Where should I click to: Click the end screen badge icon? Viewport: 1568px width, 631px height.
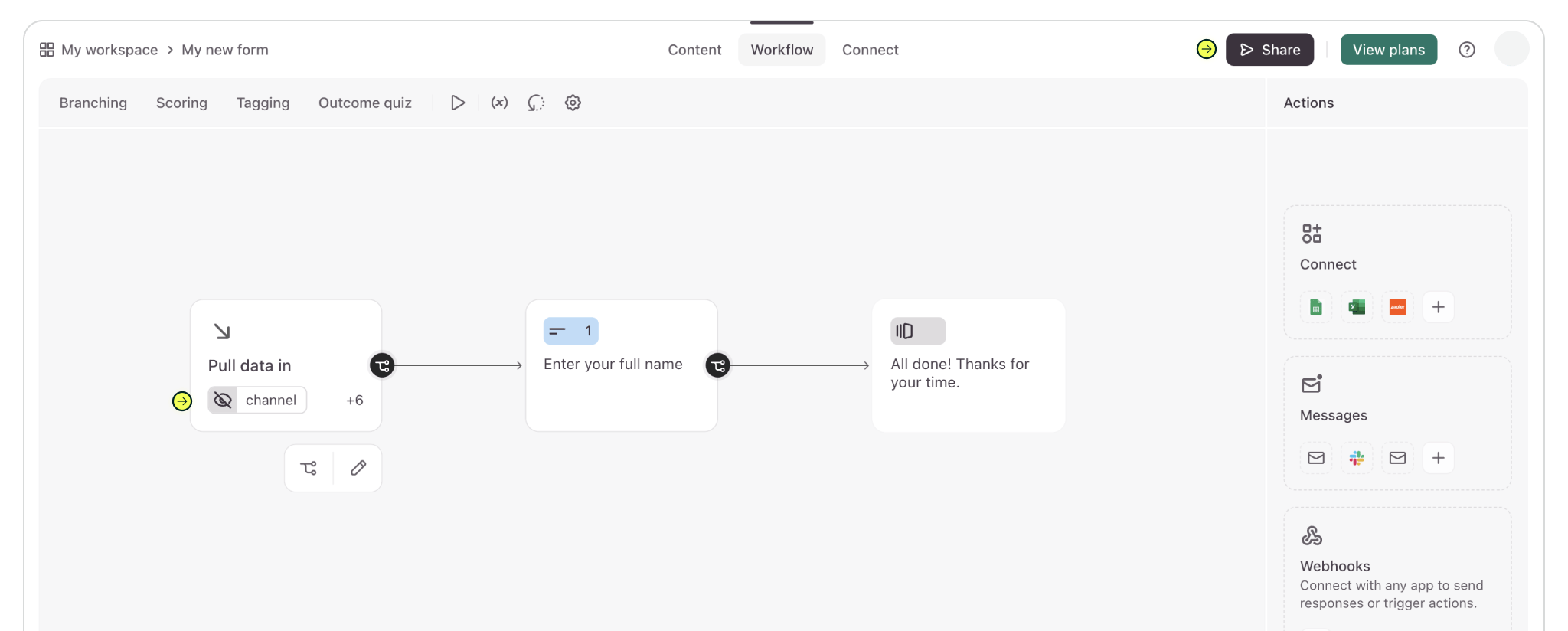pos(918,331)
